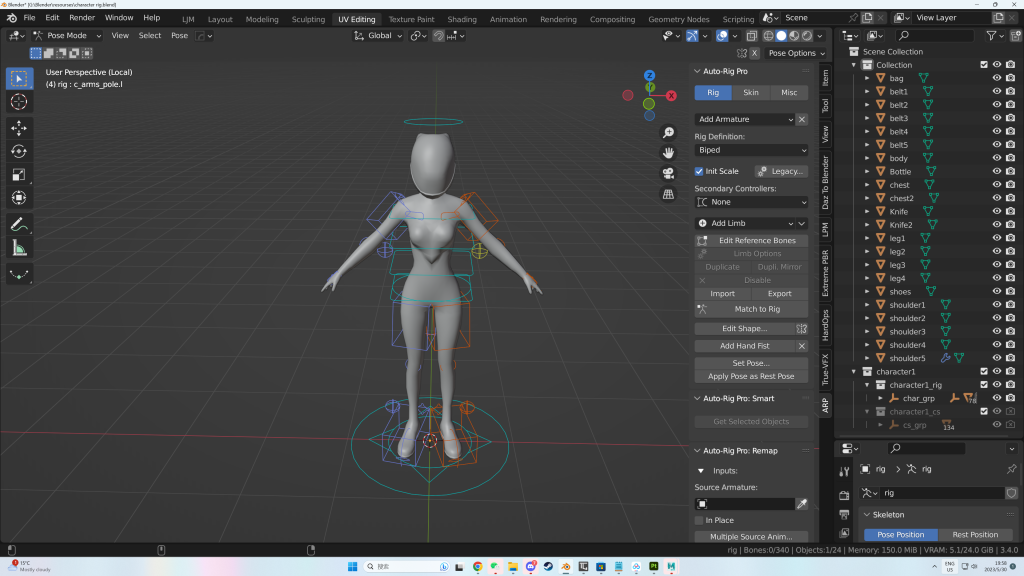Select the Measure tool
Image resolution: width=1024 pixels, height=576 pixels.
[19, 248]
